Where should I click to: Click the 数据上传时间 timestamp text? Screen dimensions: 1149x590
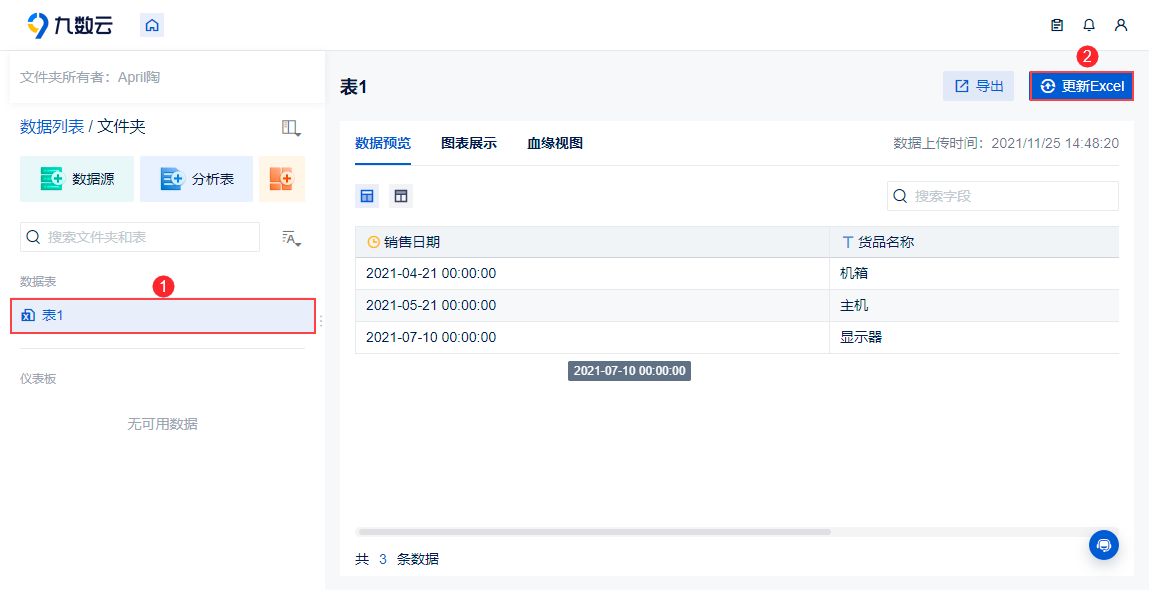(1006, 143)
